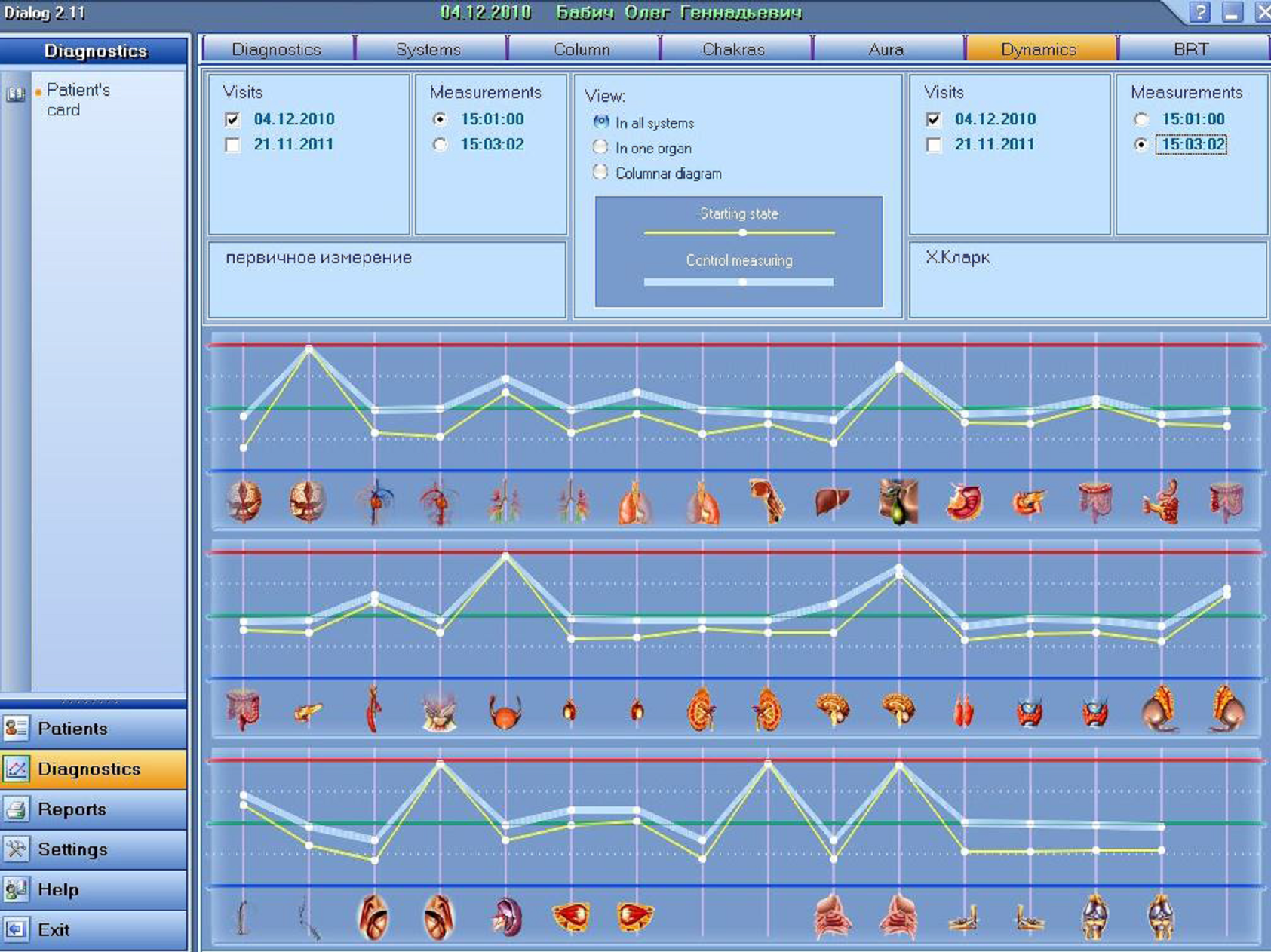This screenshot has width=1271, height=952.
Task: Click the Help sidebar icon
Action: 16,889
